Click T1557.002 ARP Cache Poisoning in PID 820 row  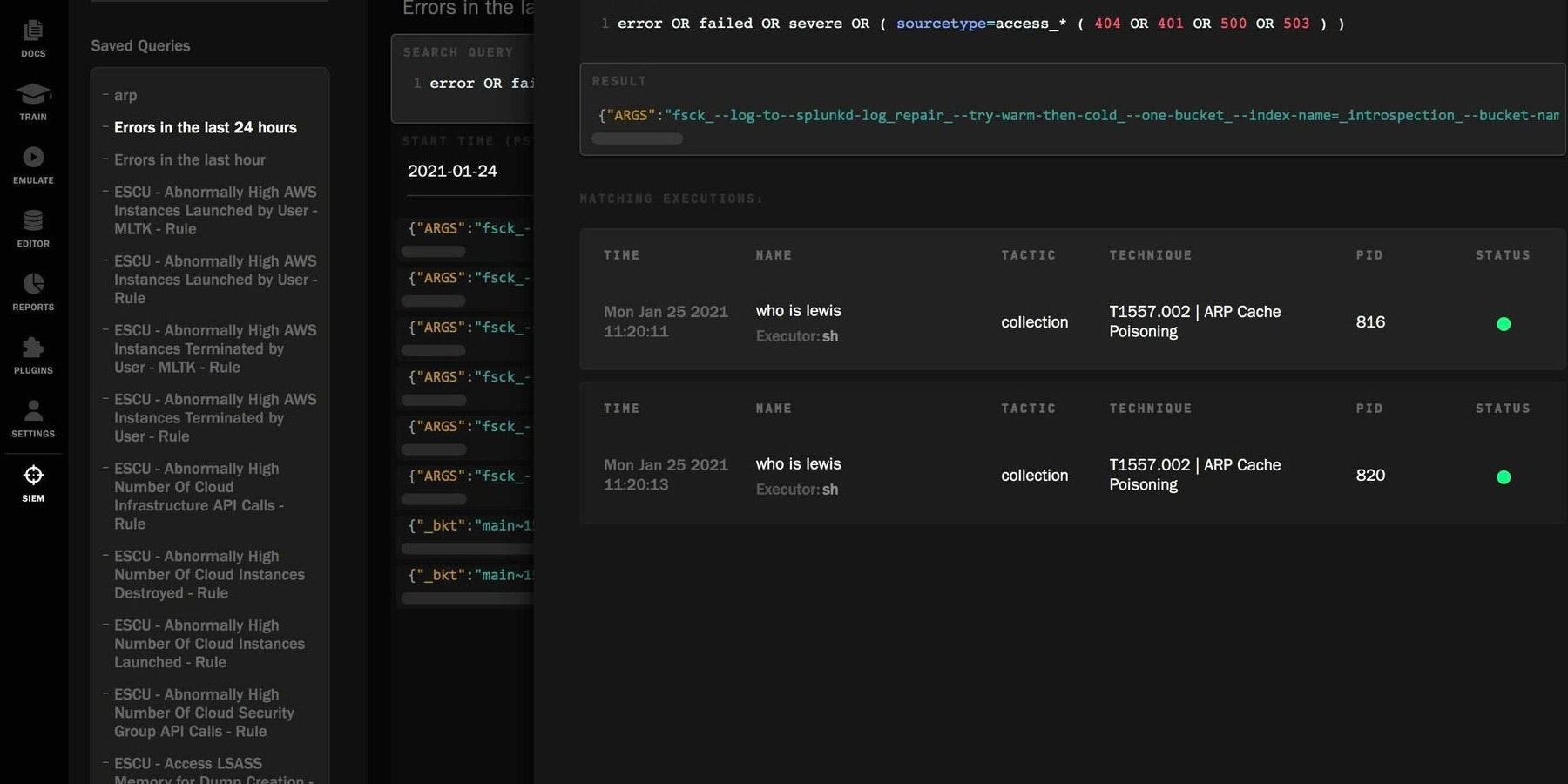[1194, 475]
